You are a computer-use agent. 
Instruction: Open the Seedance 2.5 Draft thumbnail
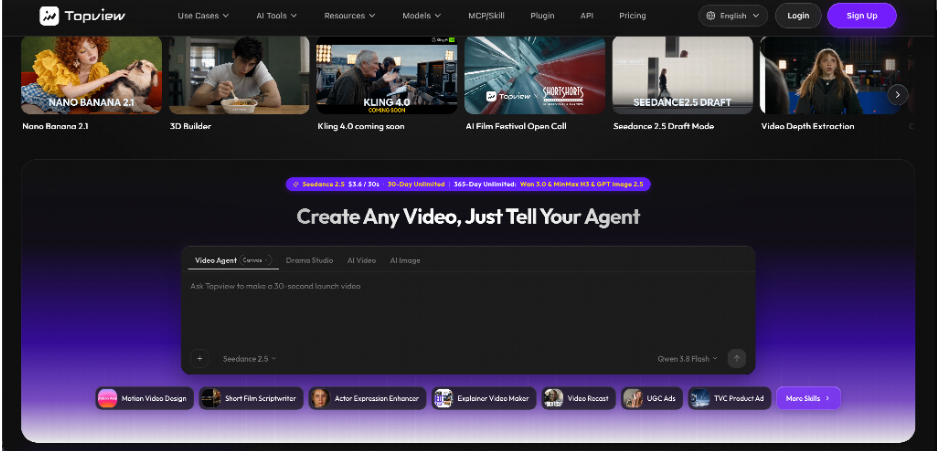click(x=682, y=75)
